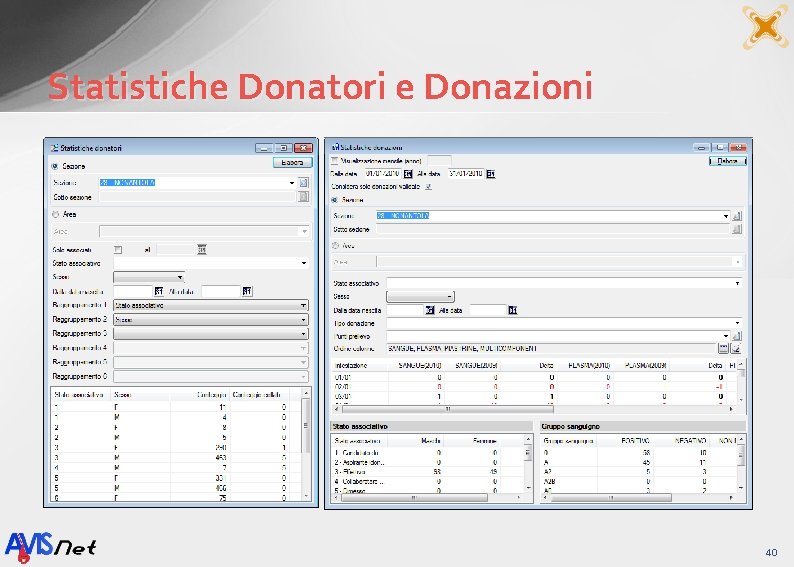Click Elabora button in Statistiche donazioni window
Image resolution: width=794 pixels, height=567 pixels.
(727, 161)
